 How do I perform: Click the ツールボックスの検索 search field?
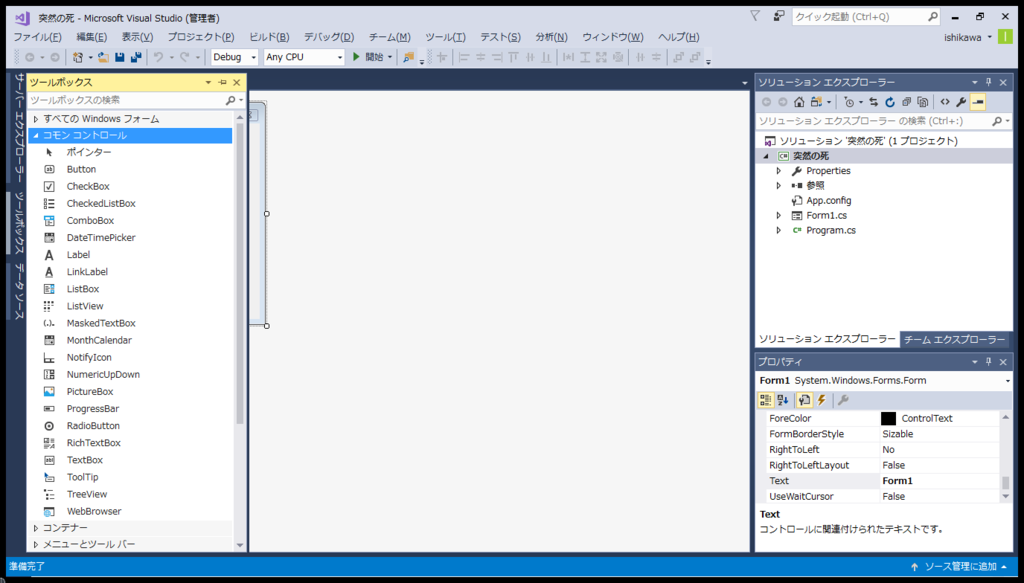coord(135,100)
